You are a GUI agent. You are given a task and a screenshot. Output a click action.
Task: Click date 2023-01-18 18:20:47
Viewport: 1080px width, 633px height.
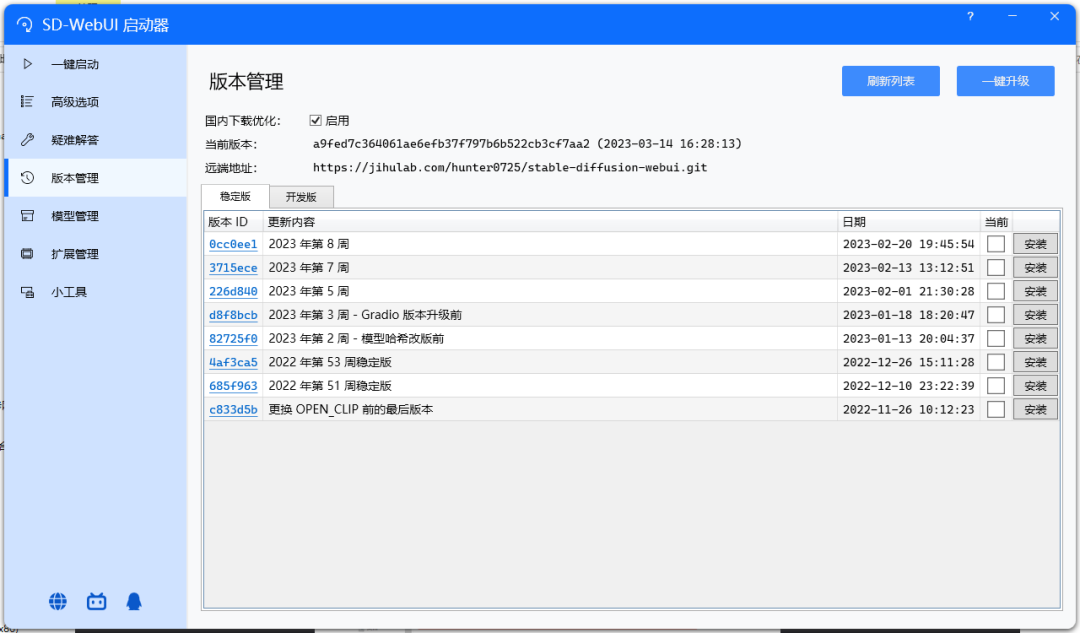908,315
